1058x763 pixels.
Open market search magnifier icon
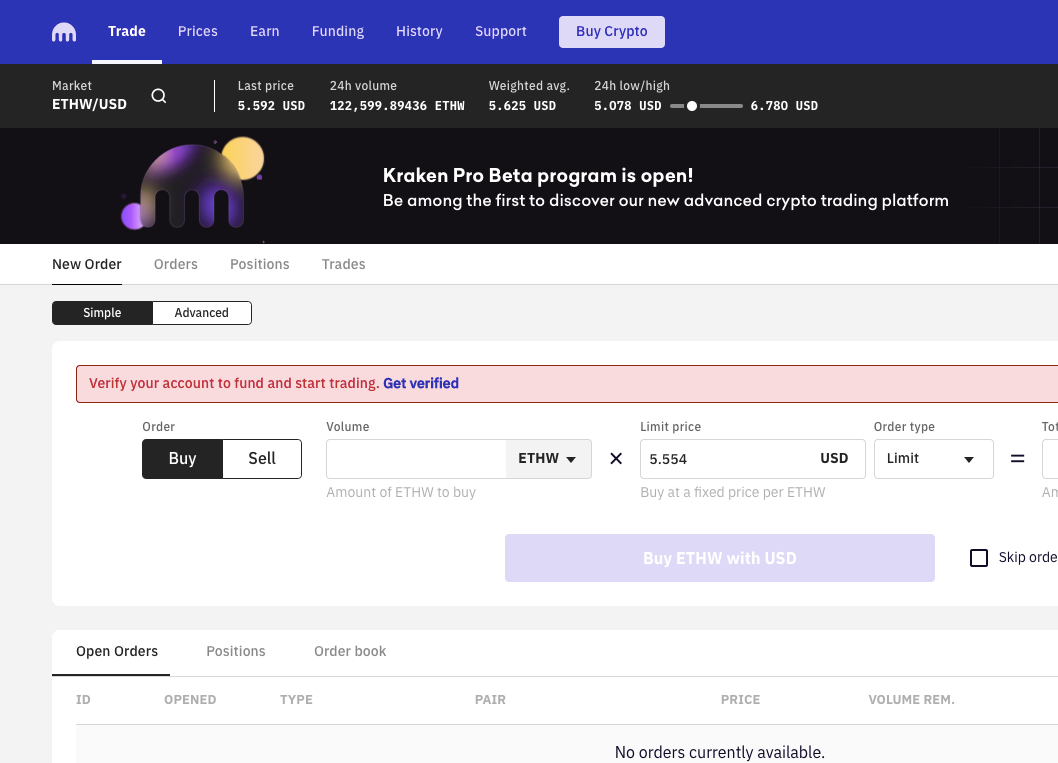click(159, 96)
